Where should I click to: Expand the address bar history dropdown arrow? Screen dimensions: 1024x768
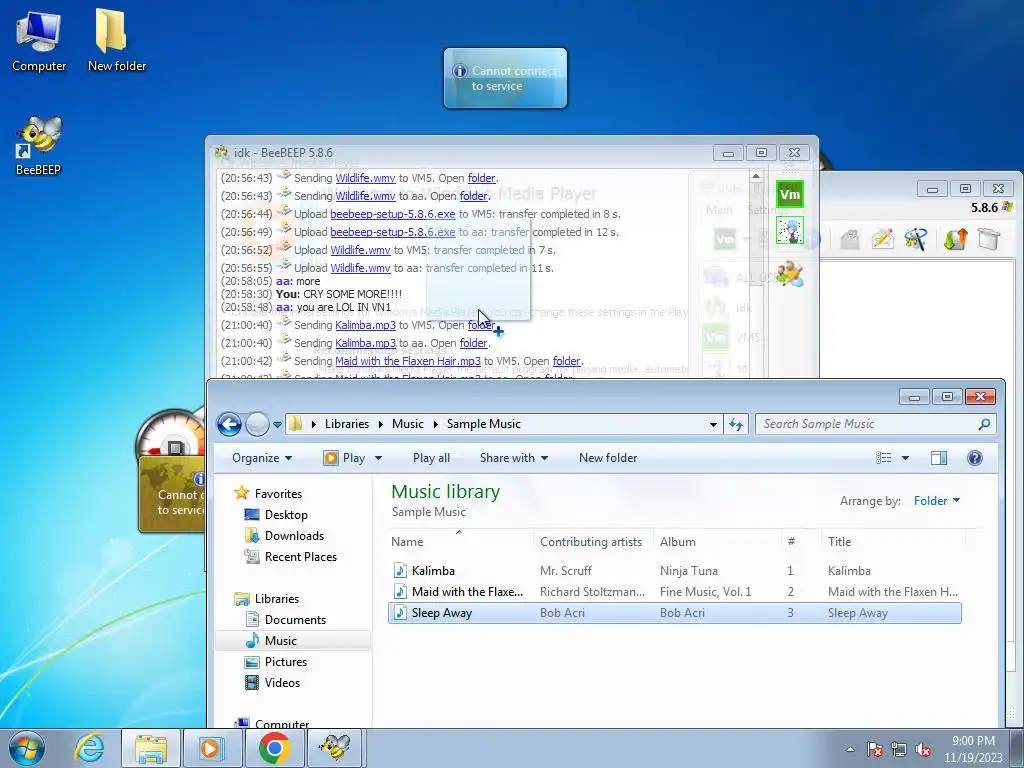(x=712, y=424)
